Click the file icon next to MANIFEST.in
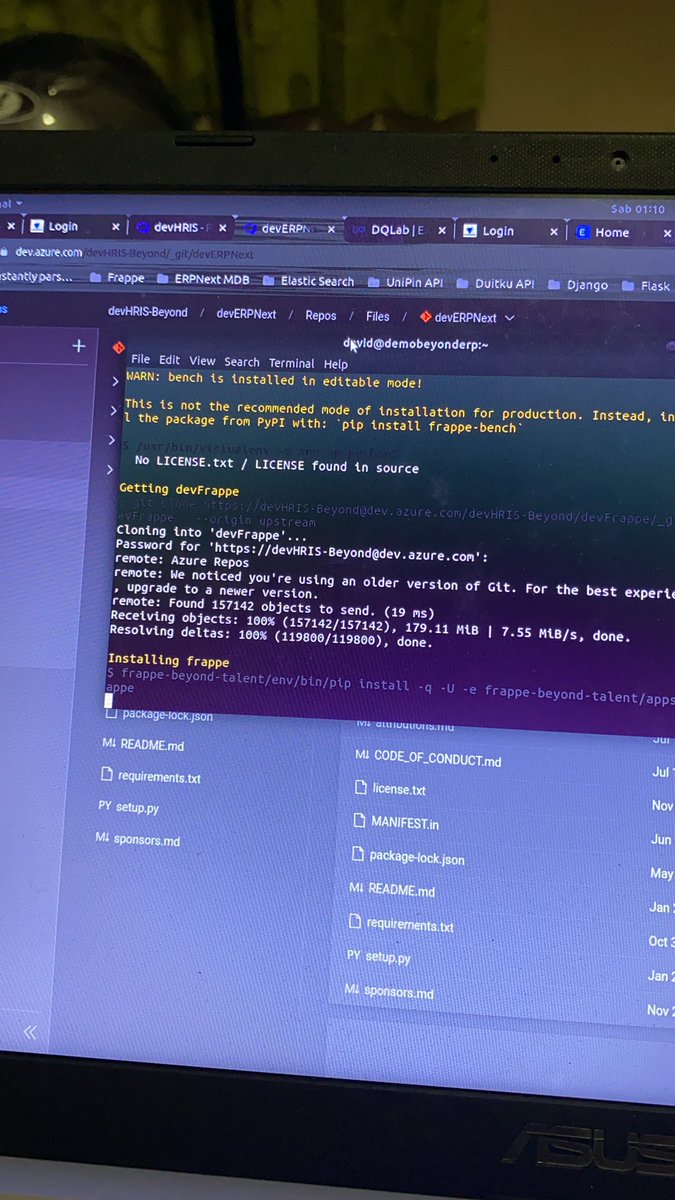Image resolution: width=675 pixels, height=1200 pixels. [x=360, y=821]
